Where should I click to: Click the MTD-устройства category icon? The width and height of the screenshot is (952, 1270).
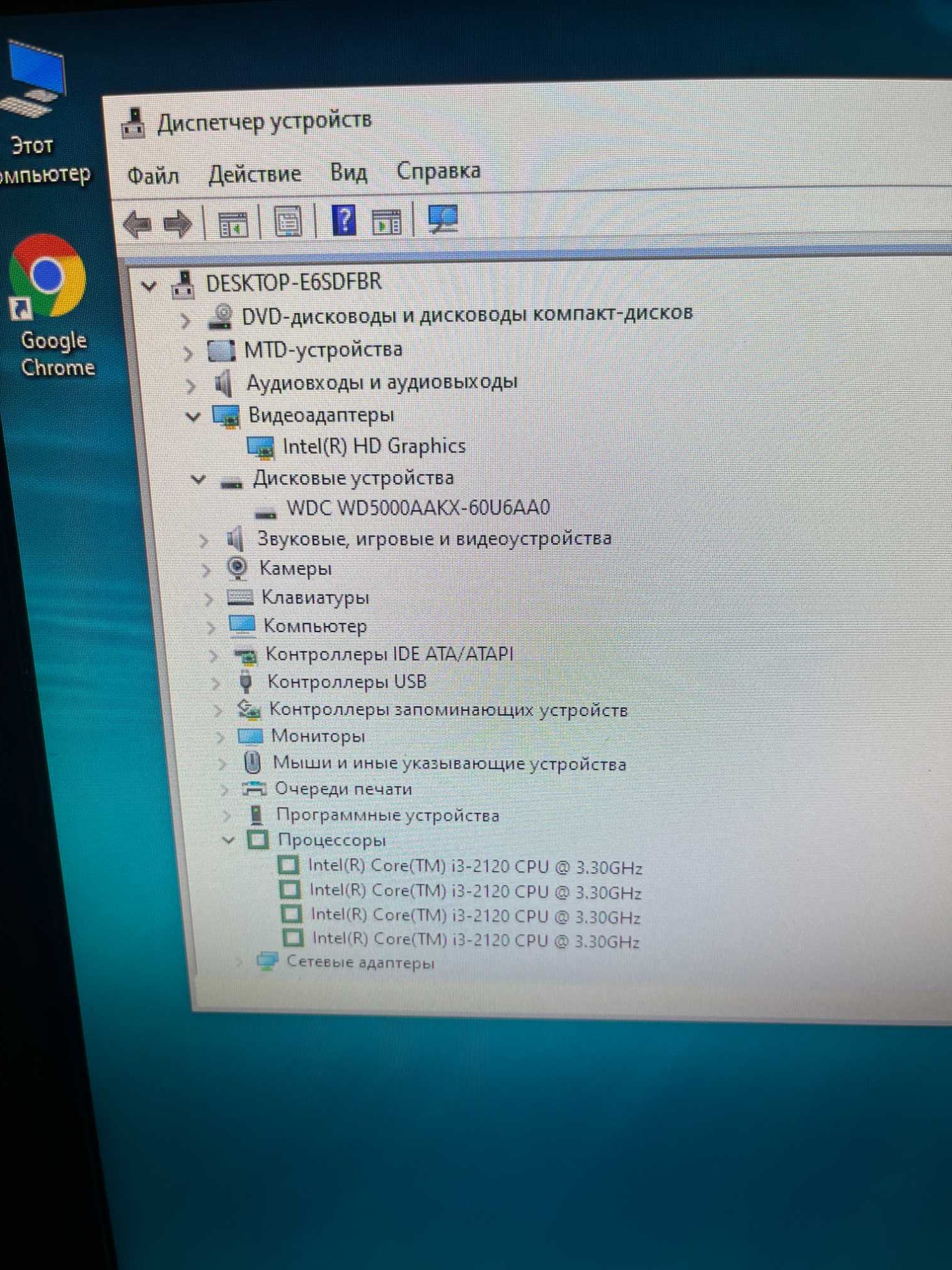[221, 351]
